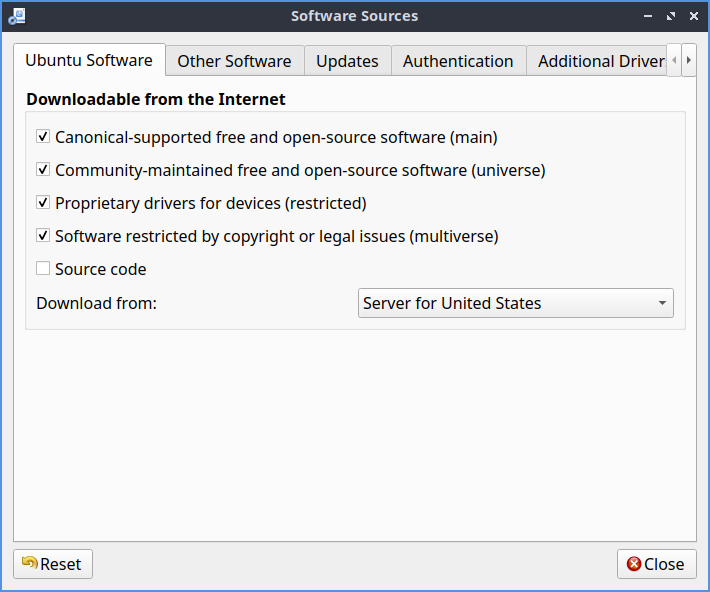Click the Software Sources title bar text

tap(354, 16)
